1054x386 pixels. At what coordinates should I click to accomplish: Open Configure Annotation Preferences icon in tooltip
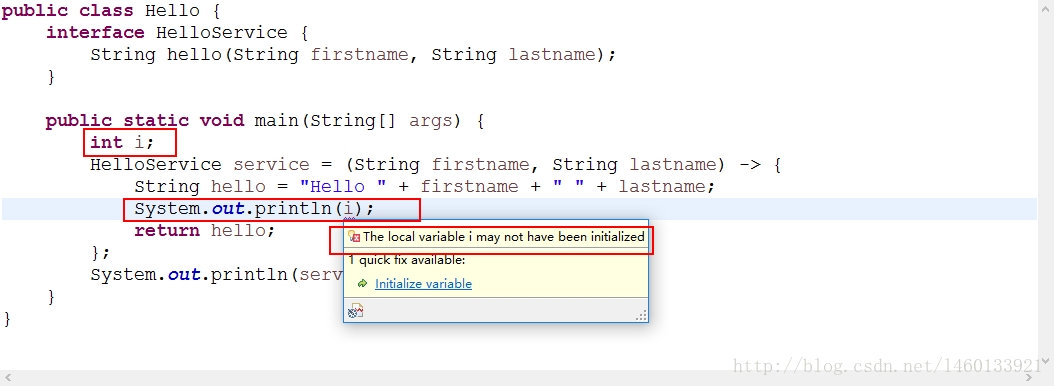pyautogui.click(x=356, y=311)
